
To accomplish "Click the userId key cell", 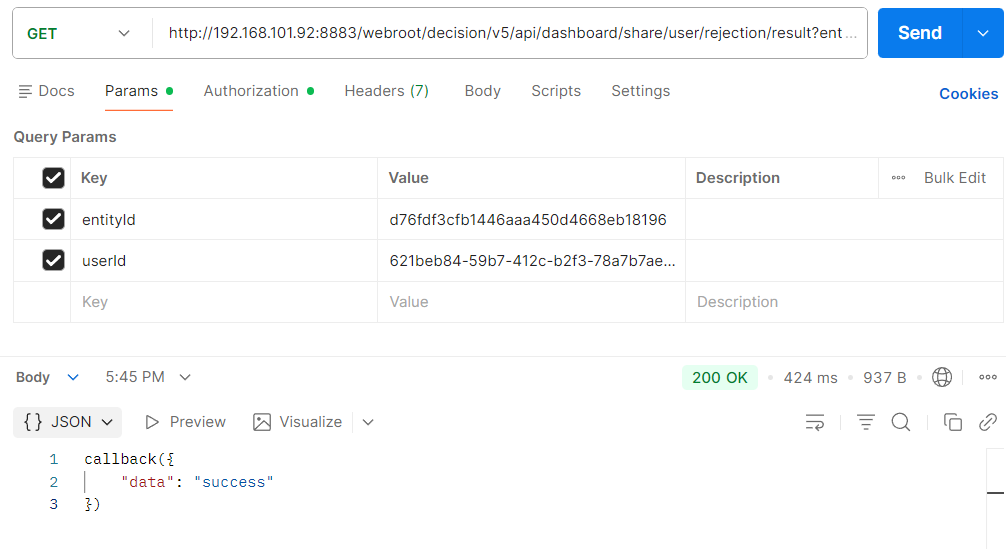I will coord(224,260).
